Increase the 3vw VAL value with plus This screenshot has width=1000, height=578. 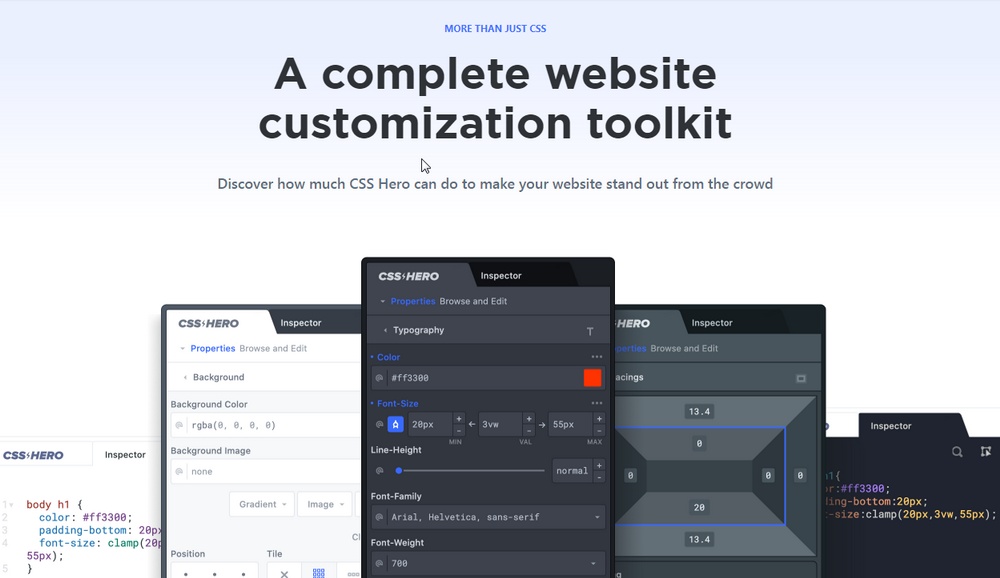point(529,419)
